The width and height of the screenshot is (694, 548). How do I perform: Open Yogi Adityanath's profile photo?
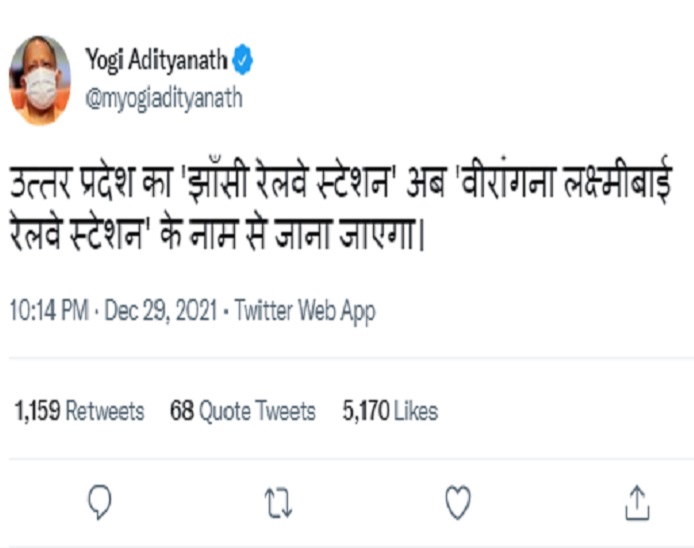point(40,80)
